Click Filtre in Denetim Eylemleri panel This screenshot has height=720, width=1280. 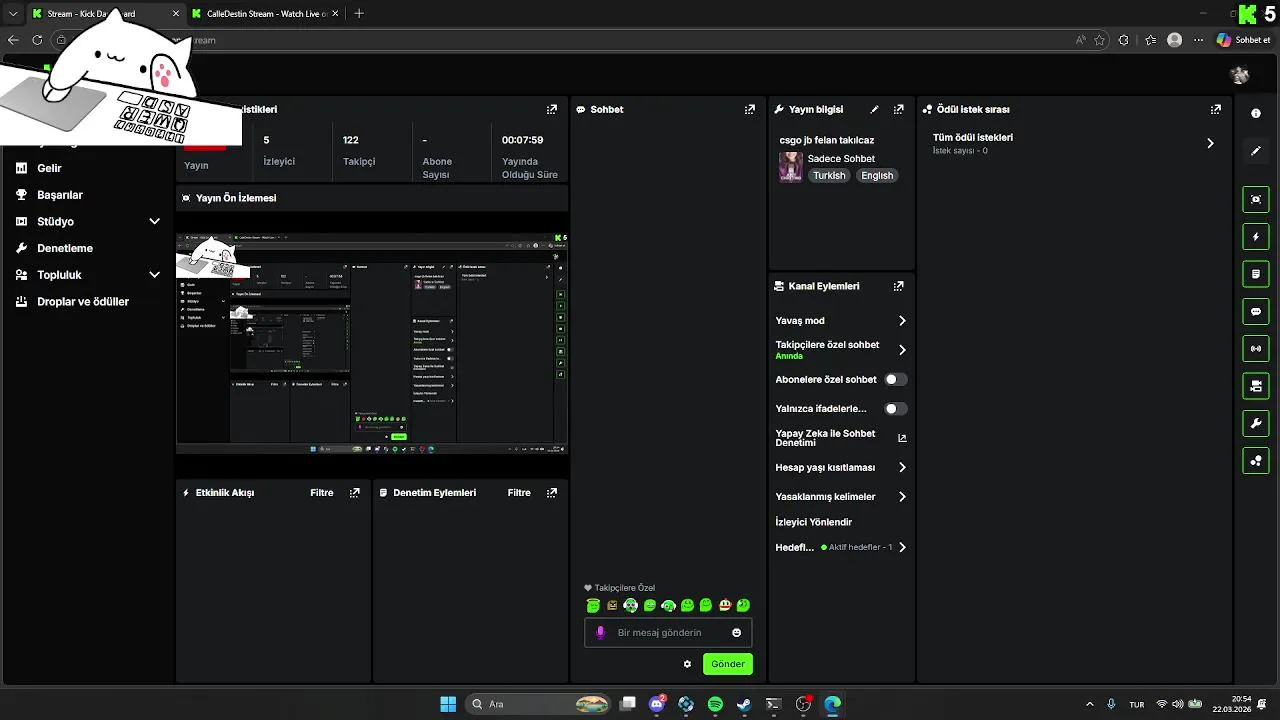click(519, 493)
